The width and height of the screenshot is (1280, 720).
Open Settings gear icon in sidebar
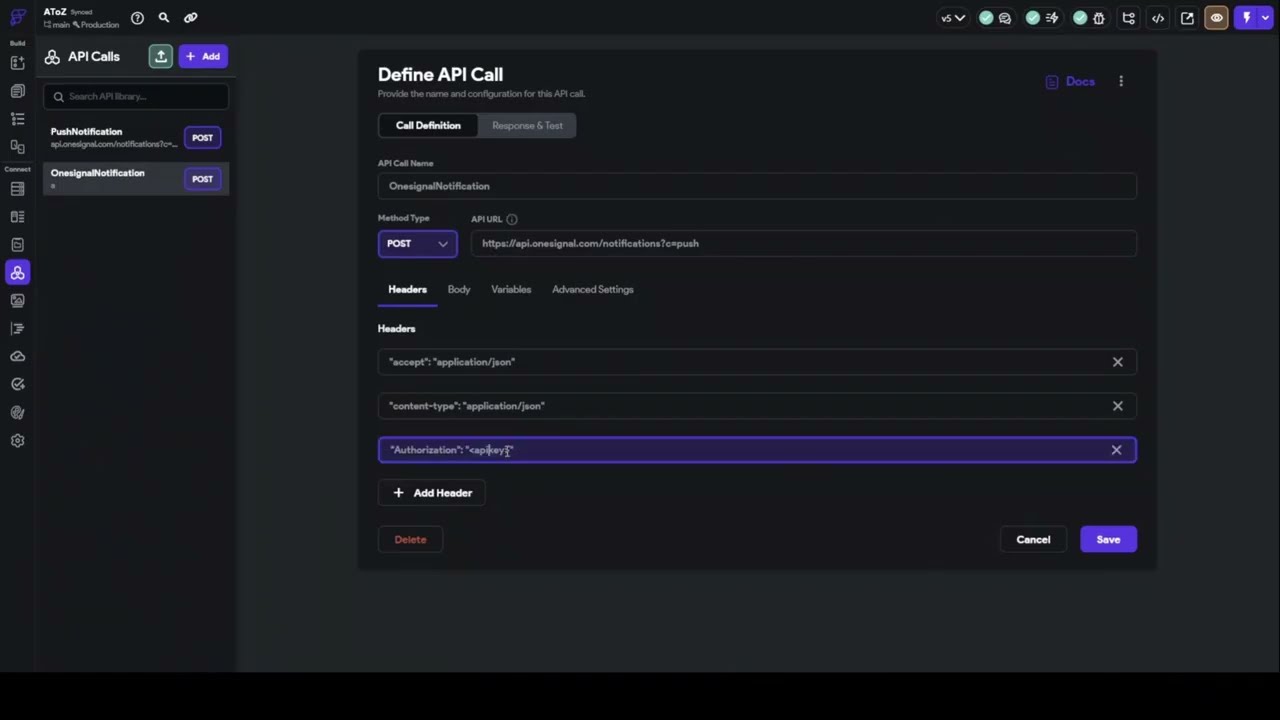17,441
